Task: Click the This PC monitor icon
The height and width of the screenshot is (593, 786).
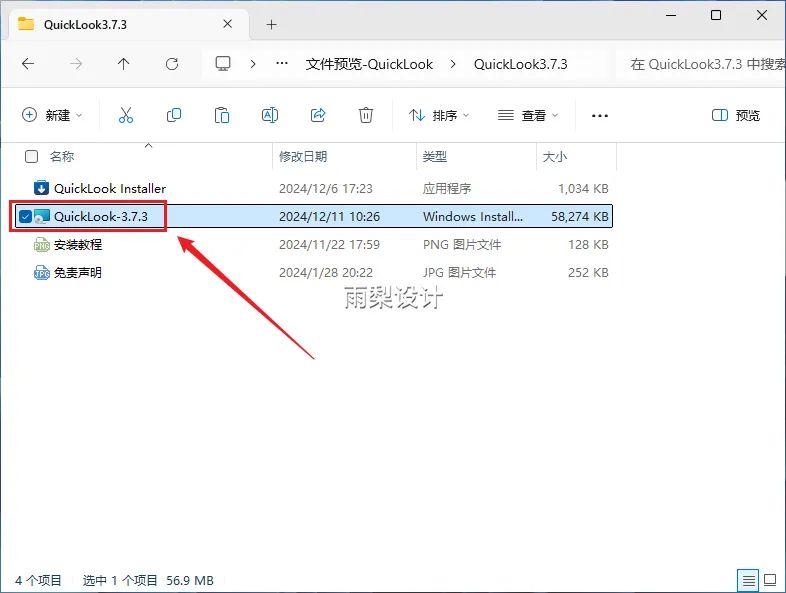Action: click(223, 64)
